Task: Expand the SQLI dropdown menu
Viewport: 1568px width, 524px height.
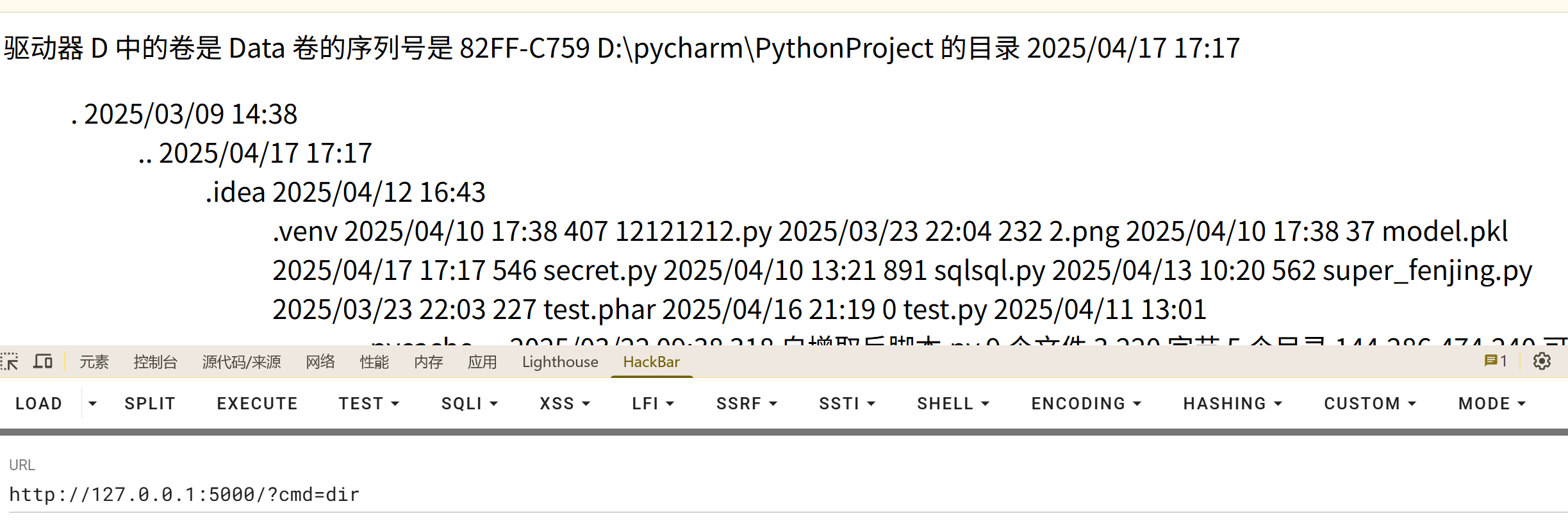Action: point(470,404)
